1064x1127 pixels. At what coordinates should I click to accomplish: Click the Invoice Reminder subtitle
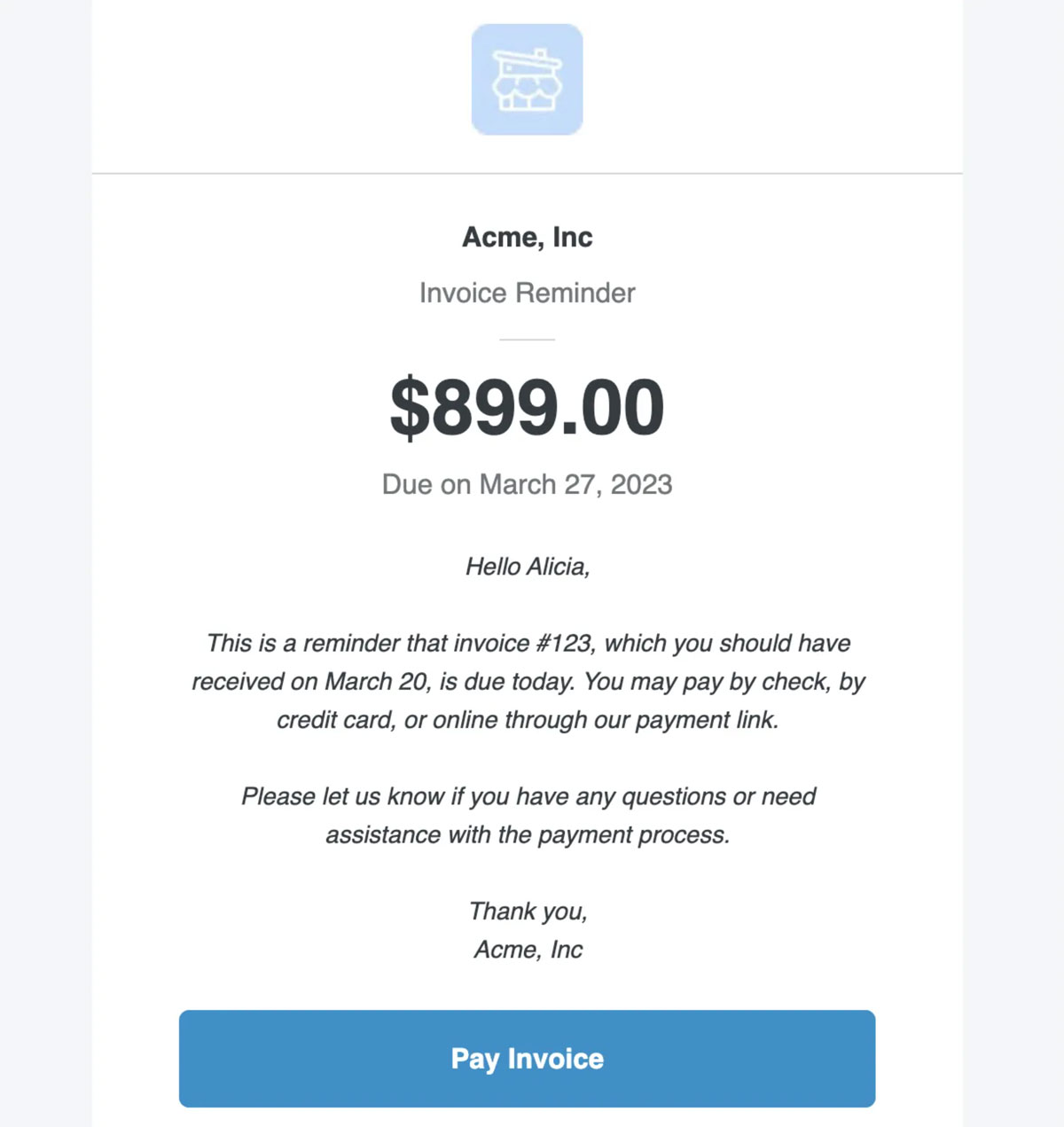tap(527, 293)
